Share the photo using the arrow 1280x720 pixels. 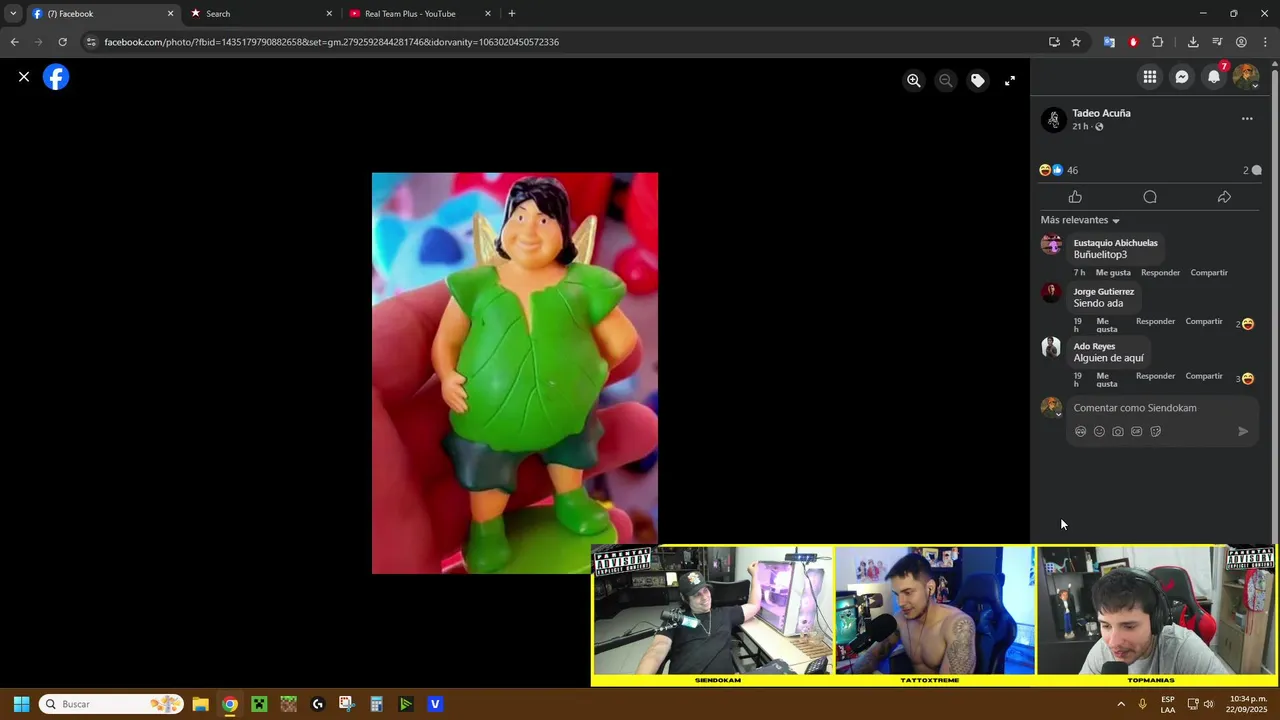pyautogui.click(x=1224, y=197)
